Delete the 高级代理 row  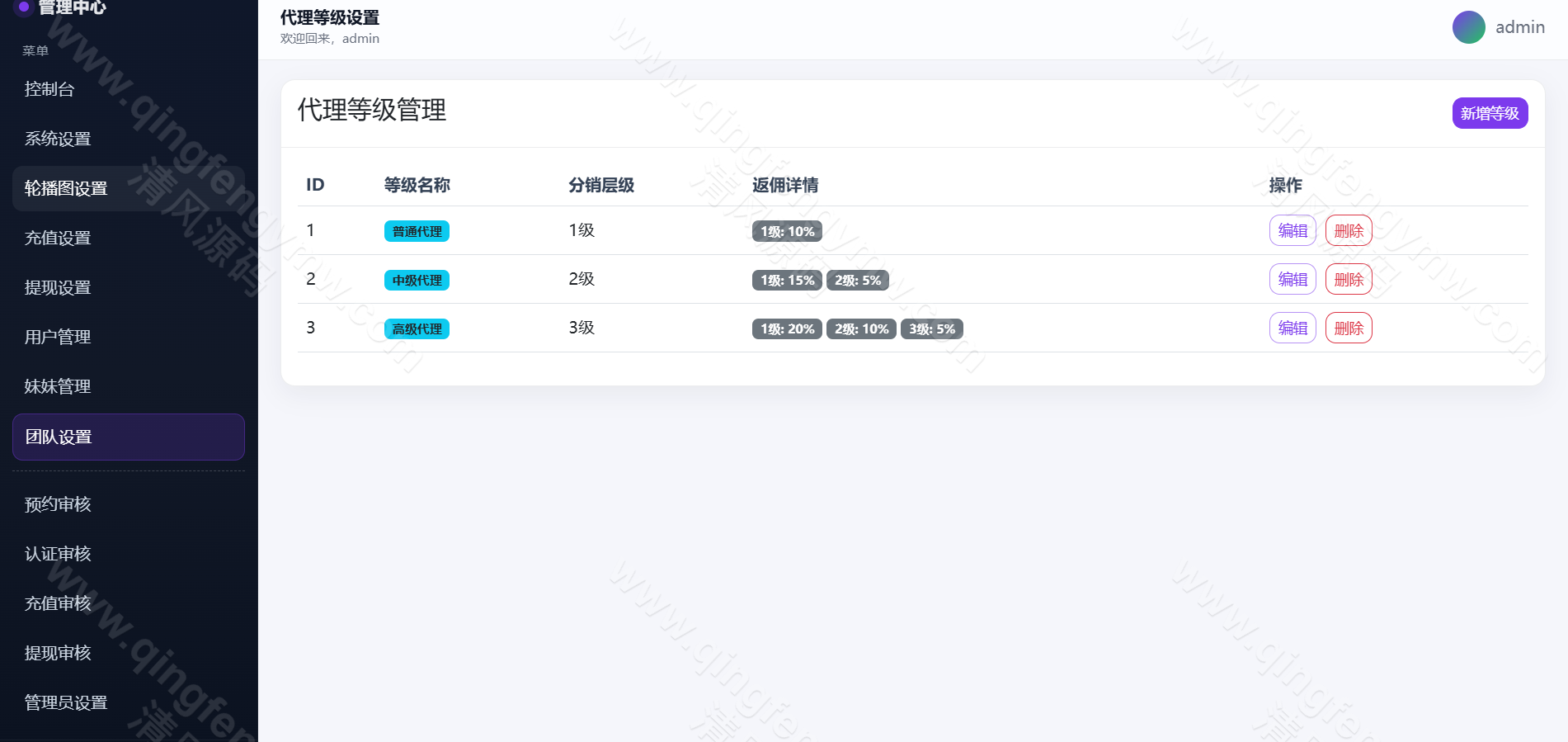click(x=1349, y=328)
